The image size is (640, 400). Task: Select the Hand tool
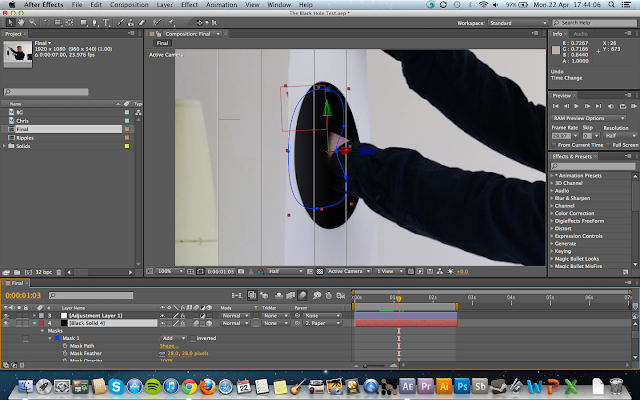coord(21,22)
